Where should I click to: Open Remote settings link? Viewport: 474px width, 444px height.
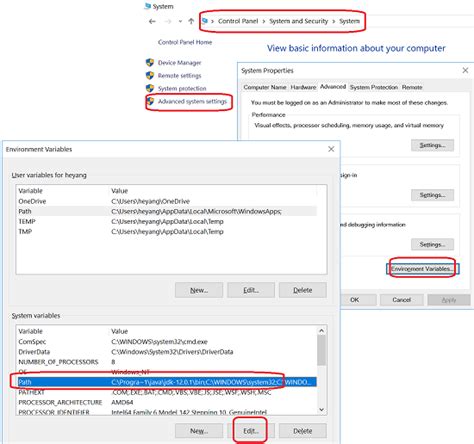[179, 76]
